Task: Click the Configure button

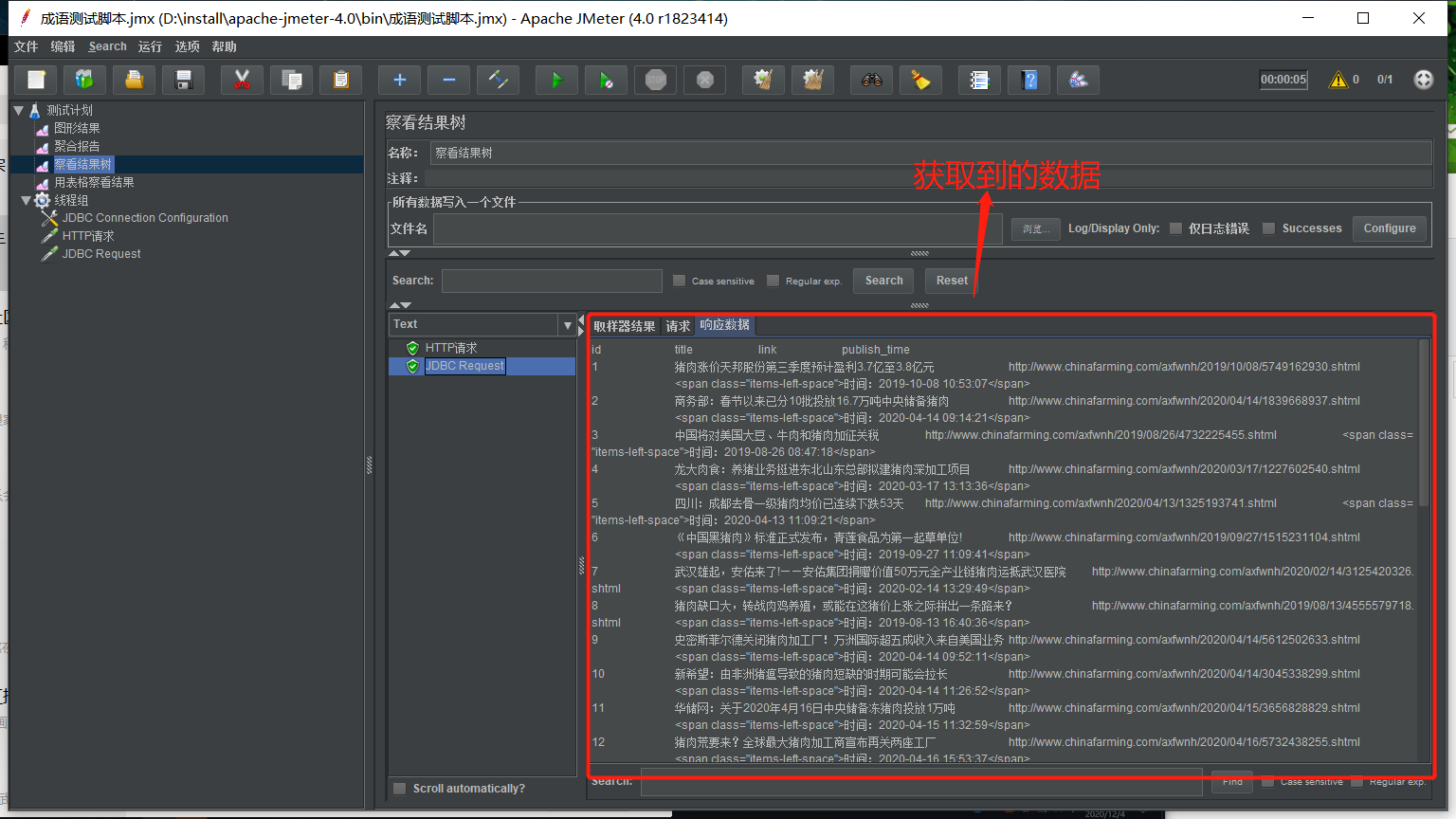Action: point(1390,228)
